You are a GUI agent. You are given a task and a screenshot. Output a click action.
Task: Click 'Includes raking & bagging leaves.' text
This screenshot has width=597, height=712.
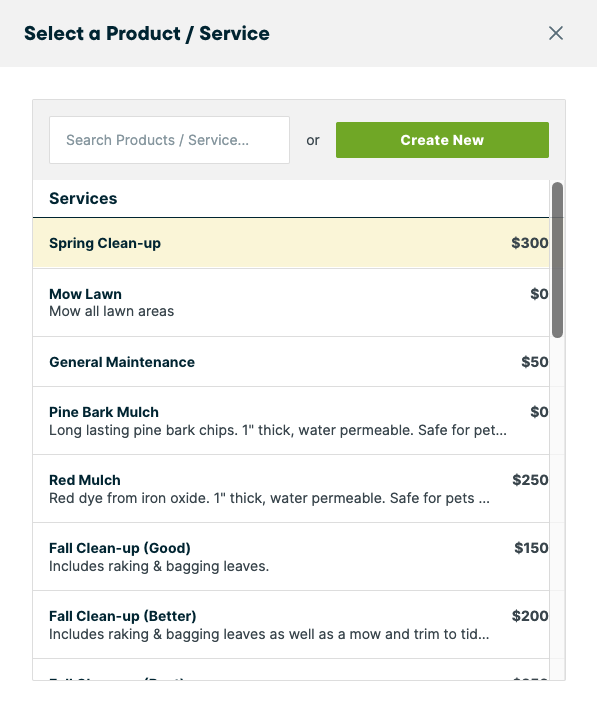click(159, 566)
